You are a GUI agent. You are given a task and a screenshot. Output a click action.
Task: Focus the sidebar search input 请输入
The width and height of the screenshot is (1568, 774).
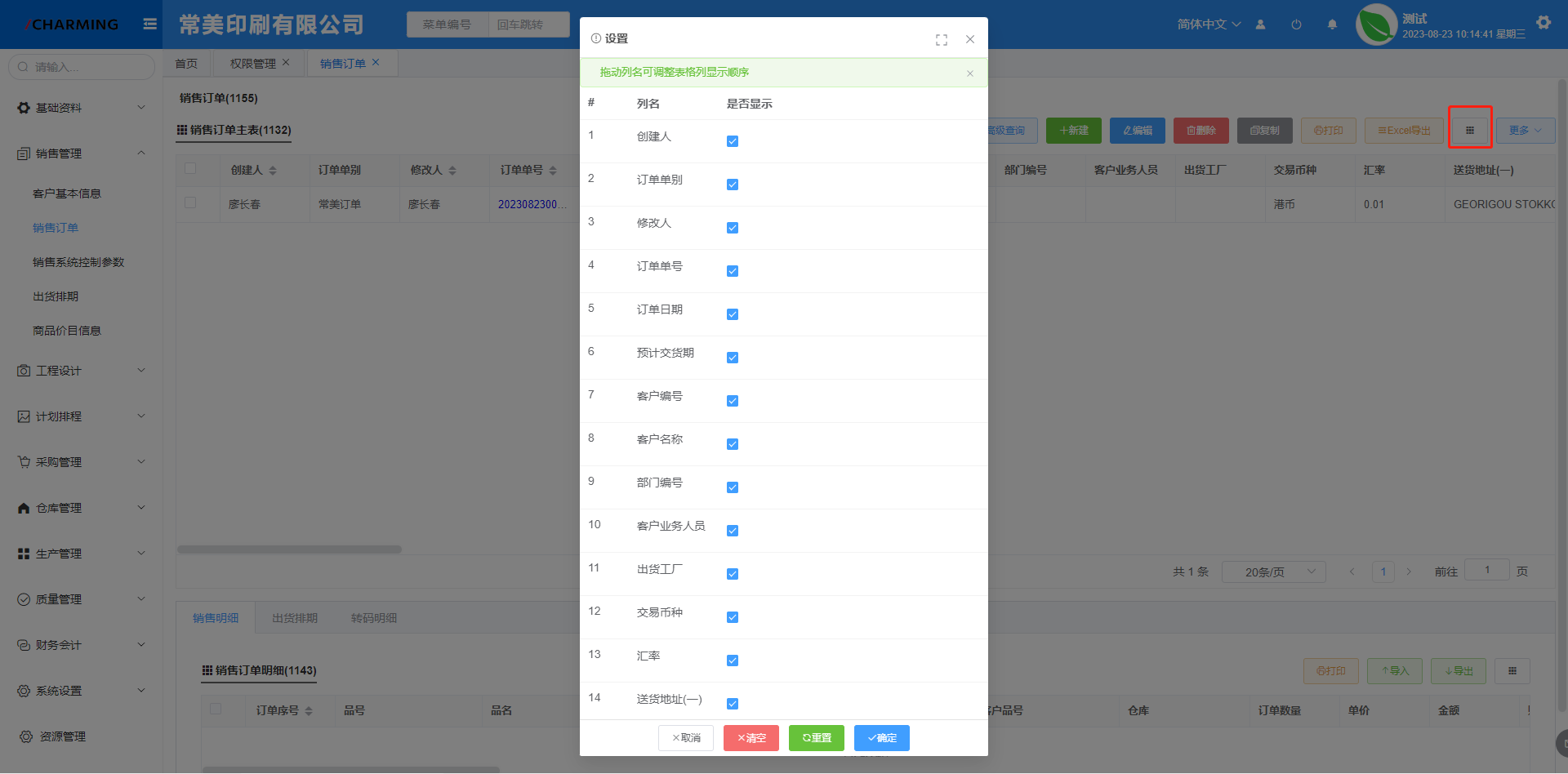point(82,67)
